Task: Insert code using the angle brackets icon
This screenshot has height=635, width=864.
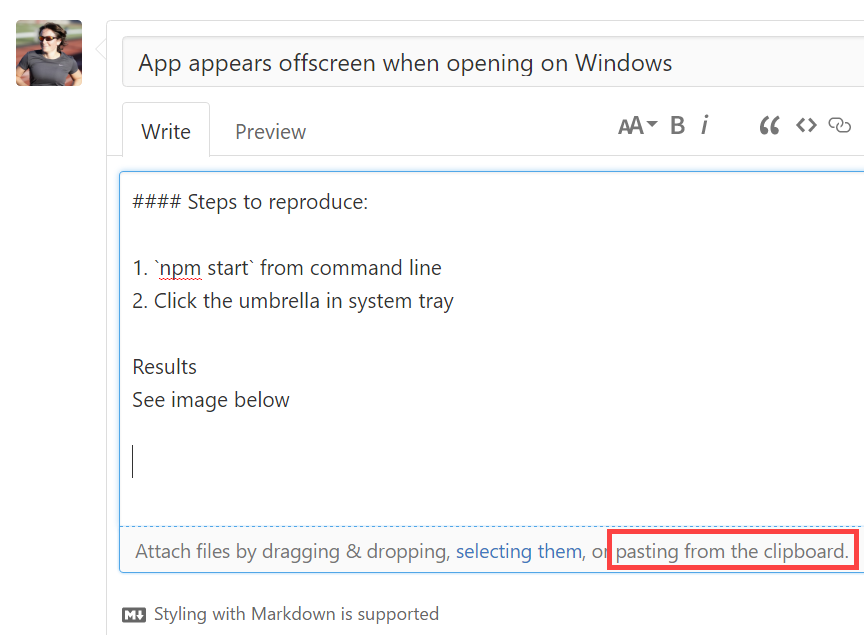Action: coord(806,126)
